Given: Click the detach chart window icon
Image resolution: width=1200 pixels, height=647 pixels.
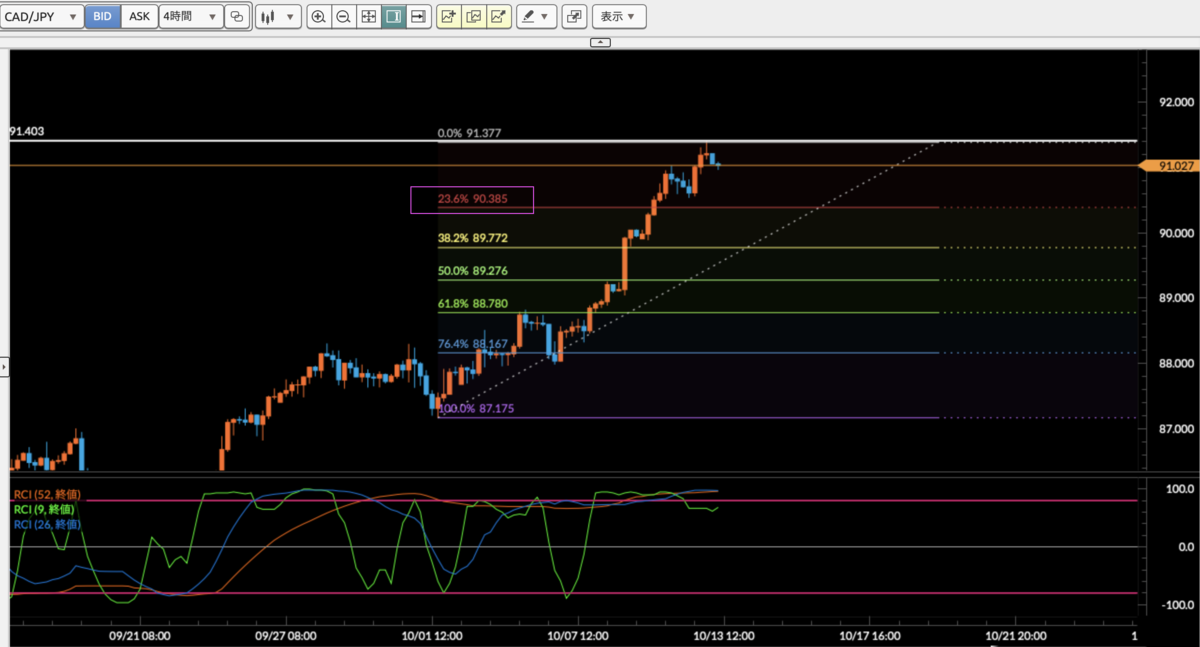Looking at the screenshot, I should coord(574,16).
